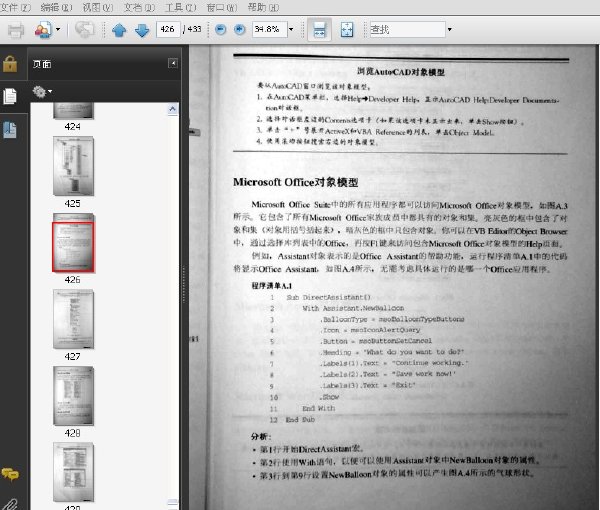Click code line 'End Sub'
The image size is (600, 510).
point(300,420)
